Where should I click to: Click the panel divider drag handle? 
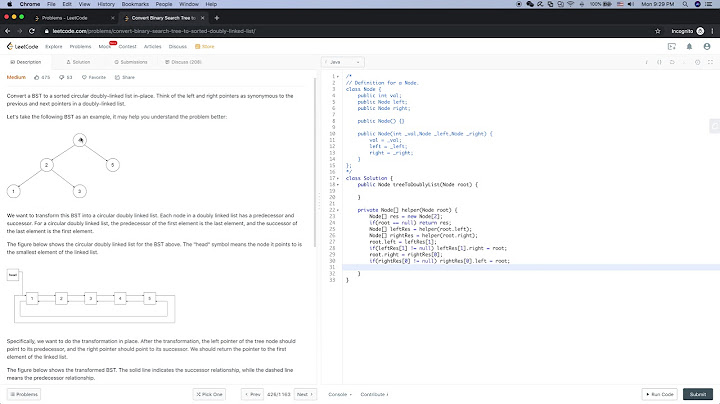319,201
